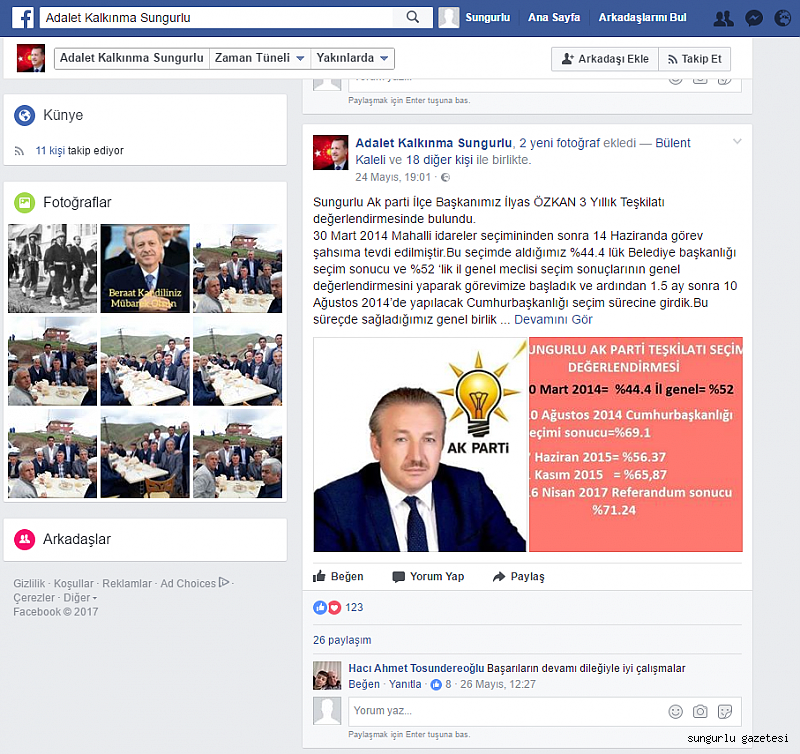
Task: Open Arkadaşlarını Bul
Action: click(642, 17)
